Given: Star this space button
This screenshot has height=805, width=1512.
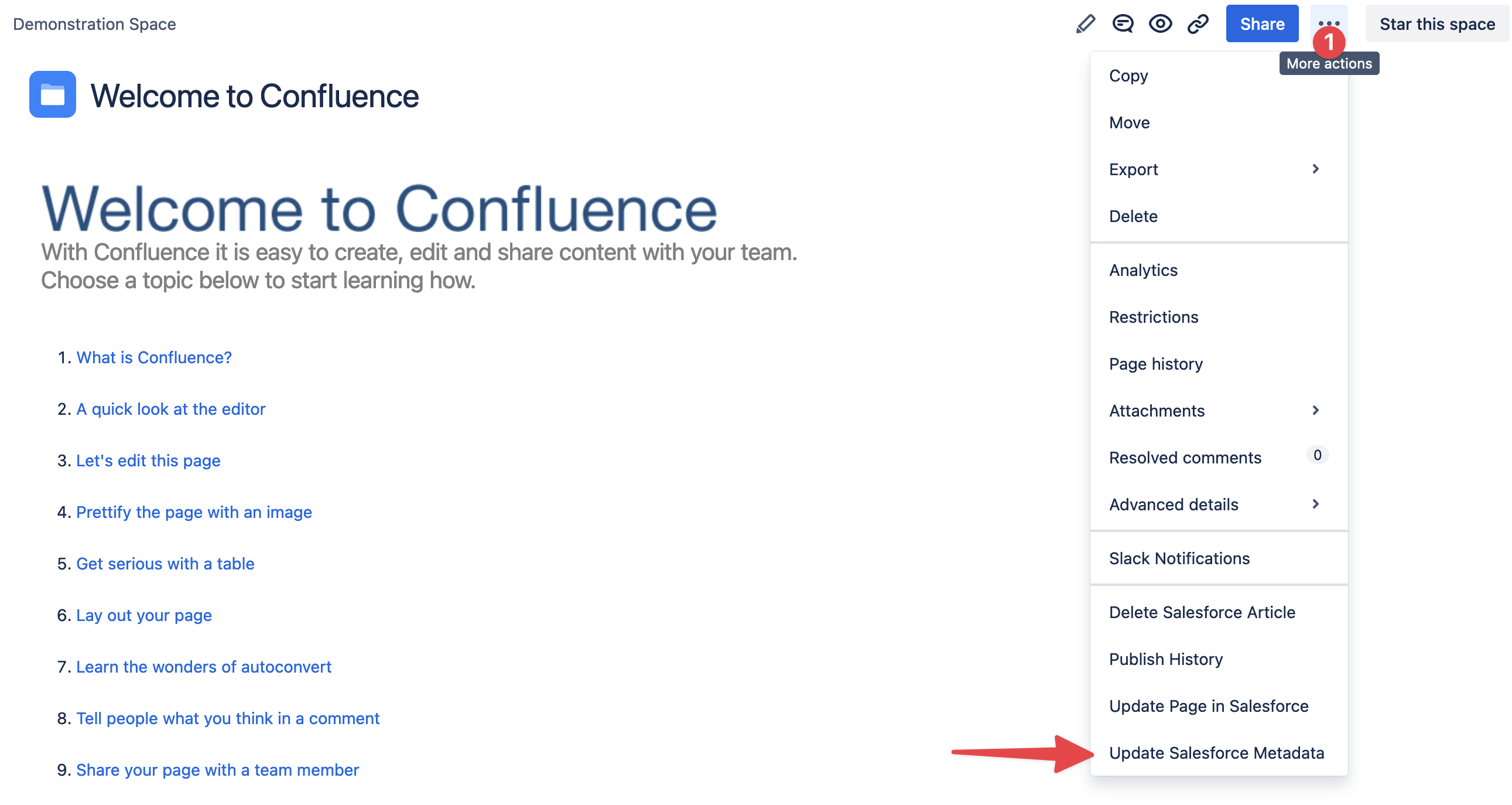Looking at the screenshot, I should (x=1436, y=24).
